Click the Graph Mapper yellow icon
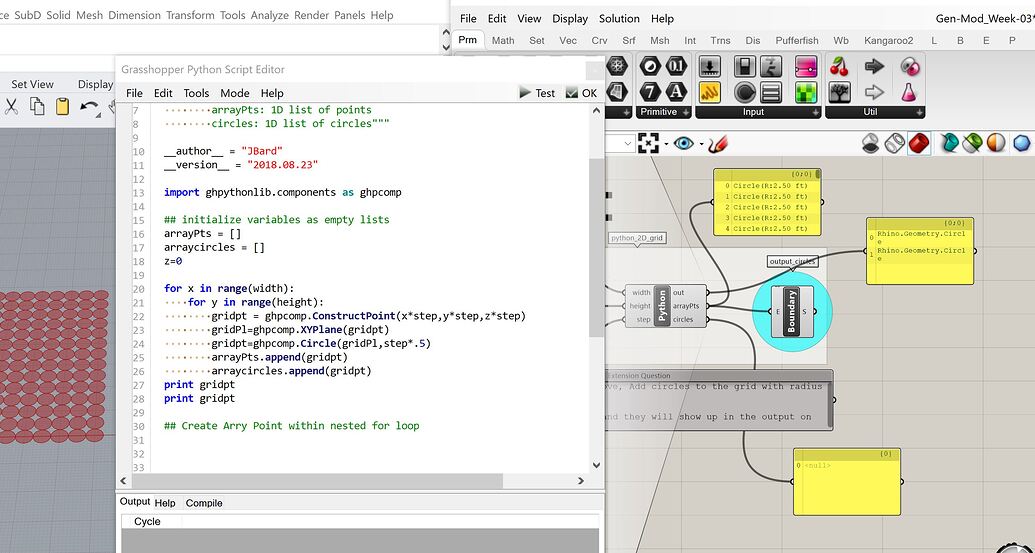 [x=710, y=92]
